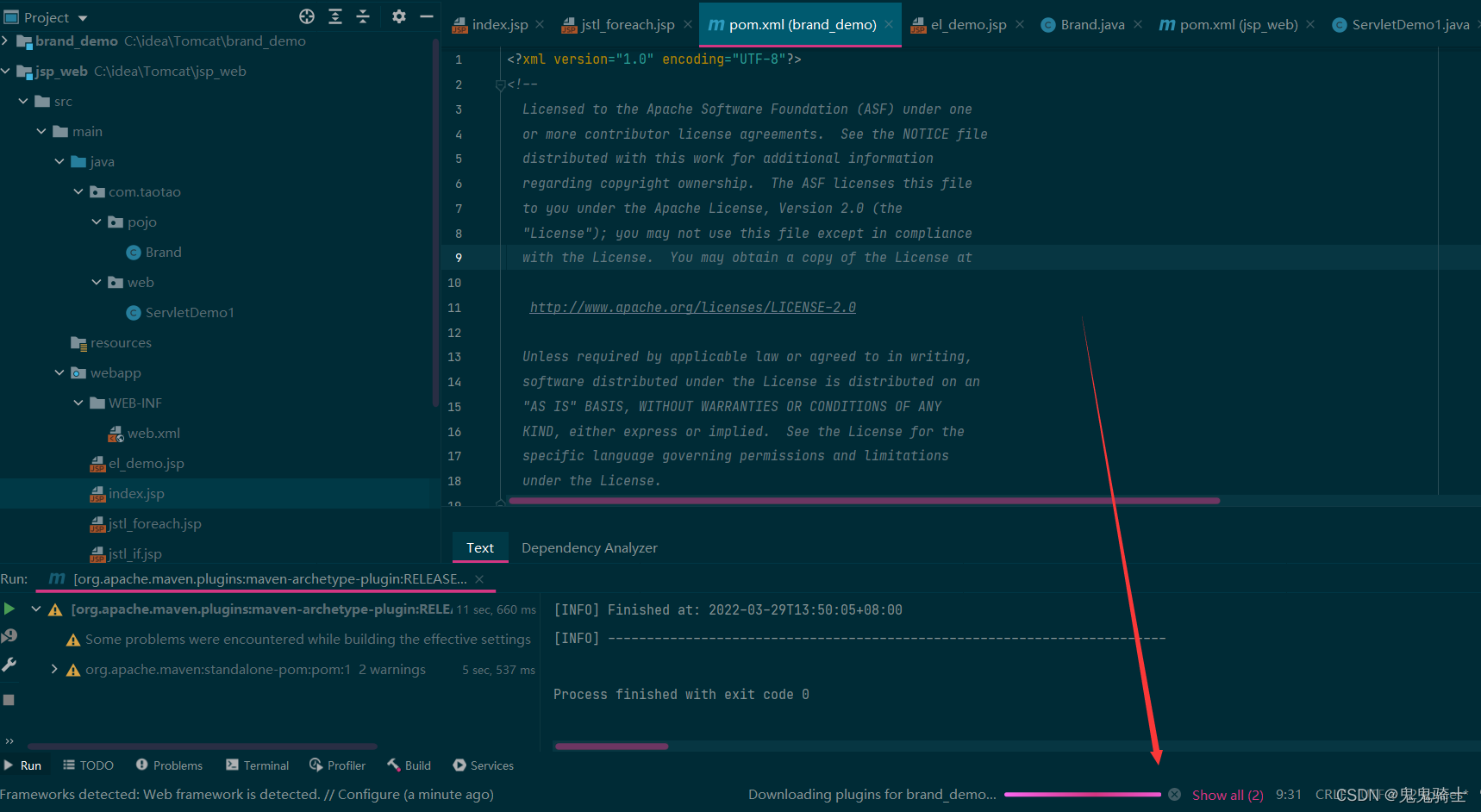Click the Expand All icon in Project toolbar
Viewport: 1481px width, 812px height.
tap(335, 16)
